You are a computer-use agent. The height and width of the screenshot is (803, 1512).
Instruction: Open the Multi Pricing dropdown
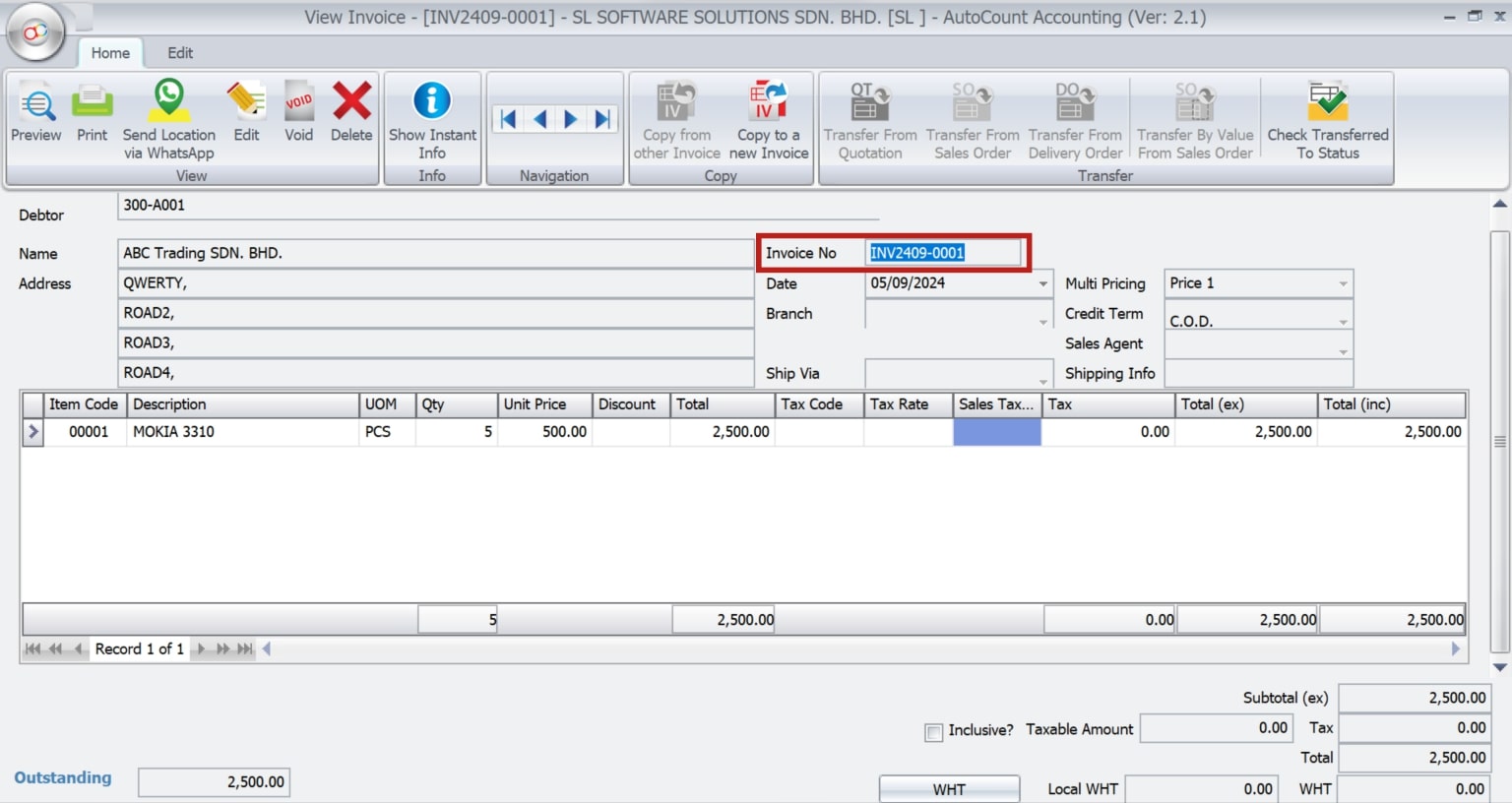[x=1345, y=283]
